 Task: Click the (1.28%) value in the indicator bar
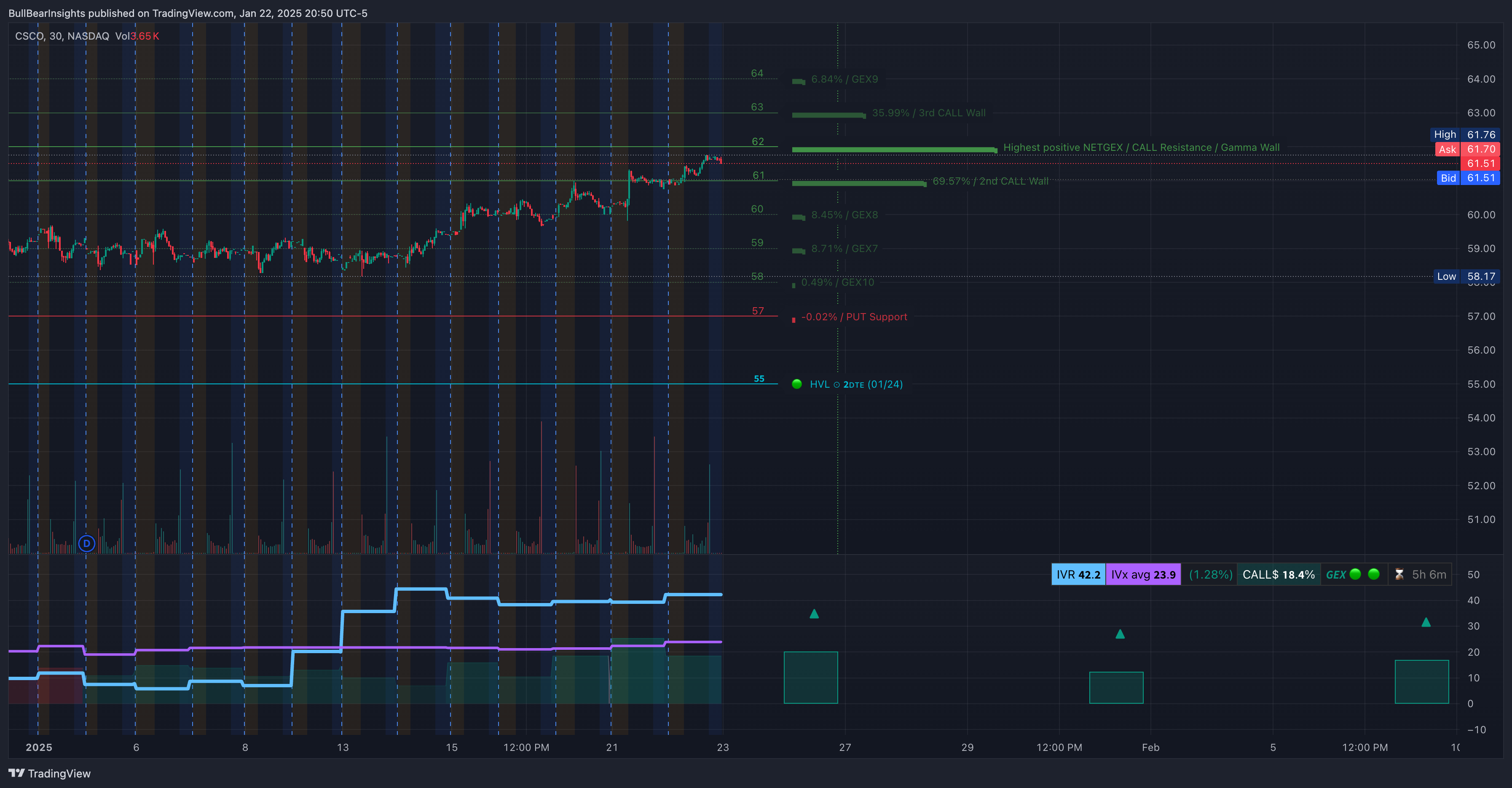[1210, 574]
